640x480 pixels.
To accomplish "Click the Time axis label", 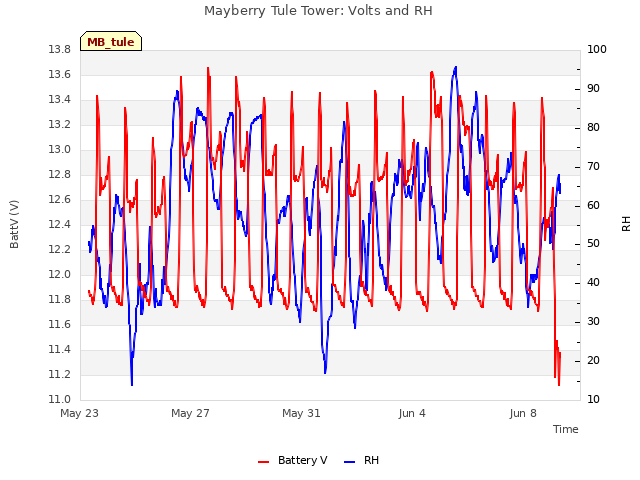I will 566,429.
